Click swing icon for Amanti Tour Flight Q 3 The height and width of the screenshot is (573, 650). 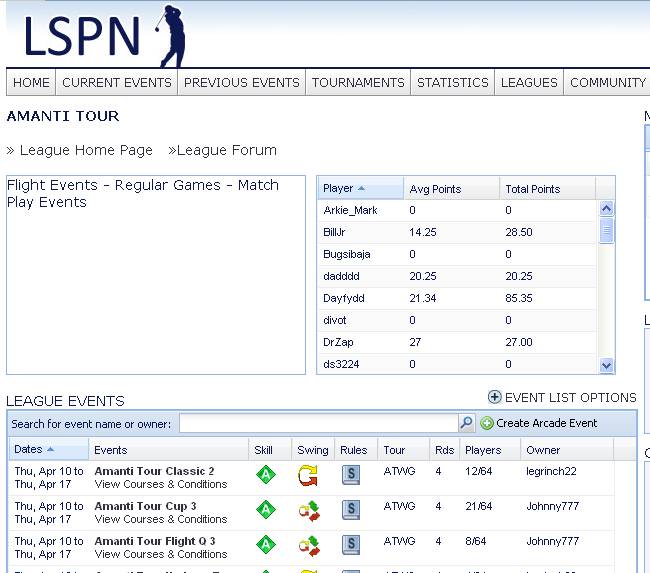308,546
